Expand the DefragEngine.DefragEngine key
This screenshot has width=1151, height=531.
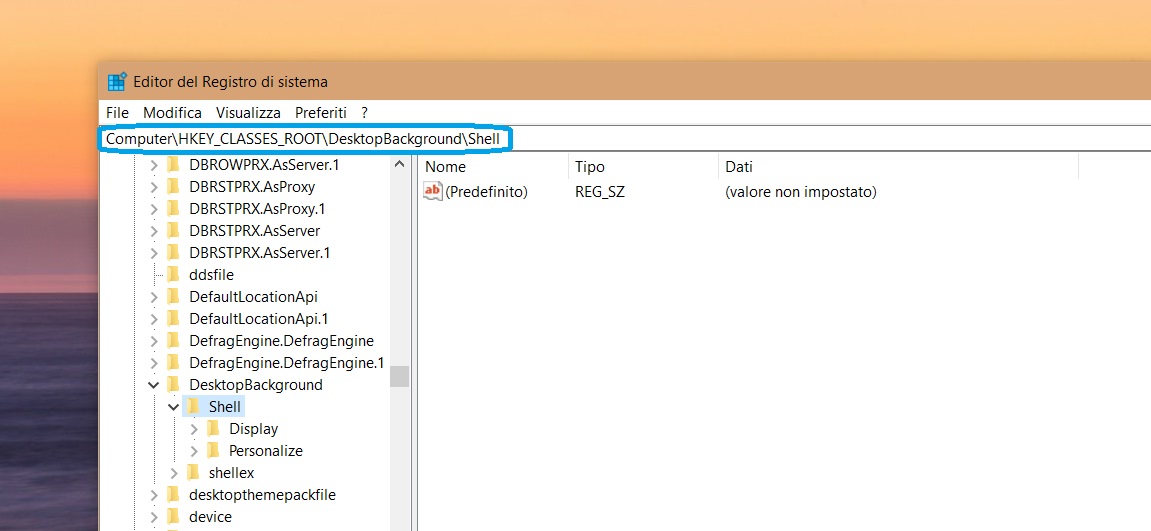tap(153, 342)
